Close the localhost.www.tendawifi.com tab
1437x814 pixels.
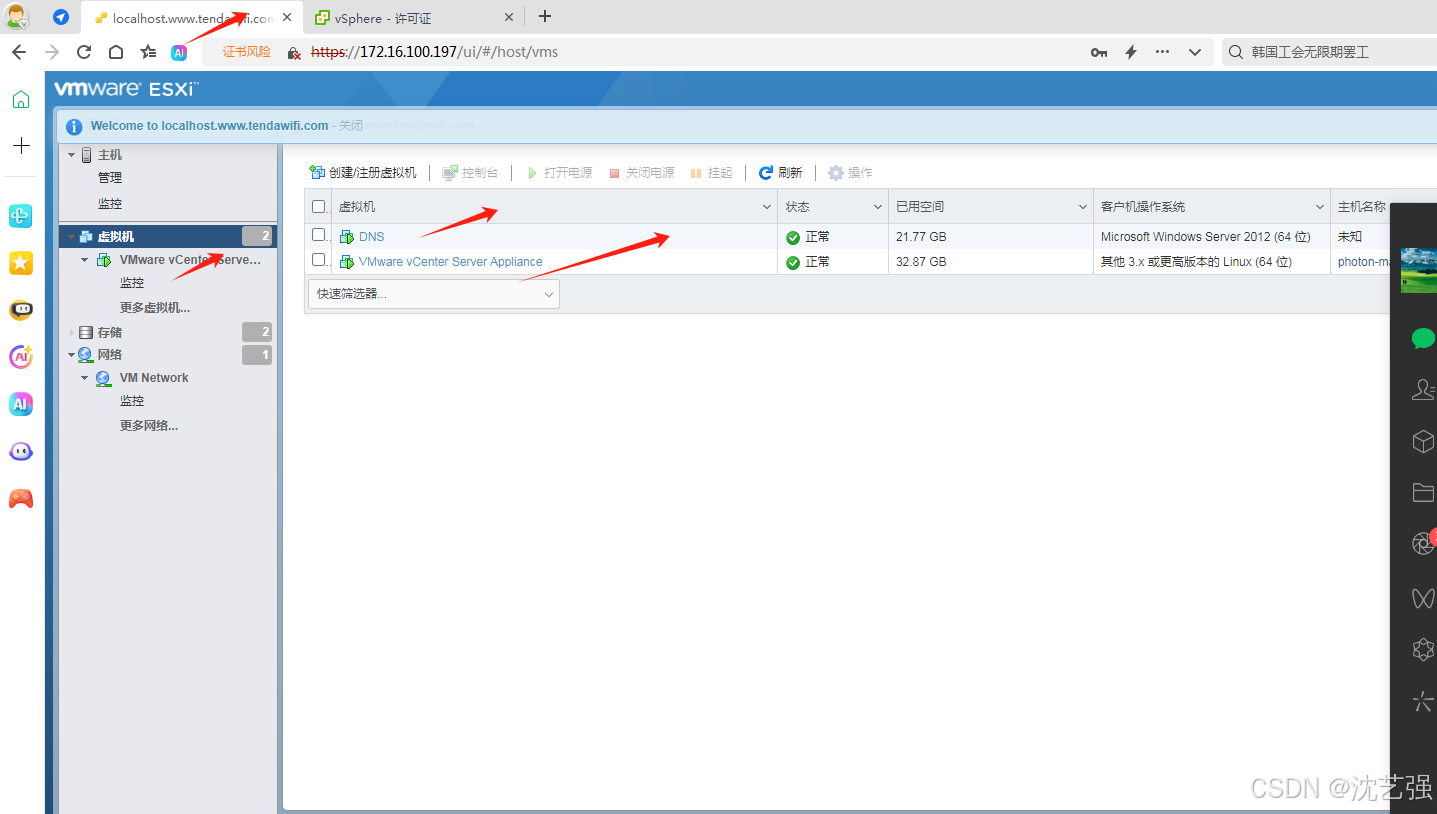tap(287, 18)
